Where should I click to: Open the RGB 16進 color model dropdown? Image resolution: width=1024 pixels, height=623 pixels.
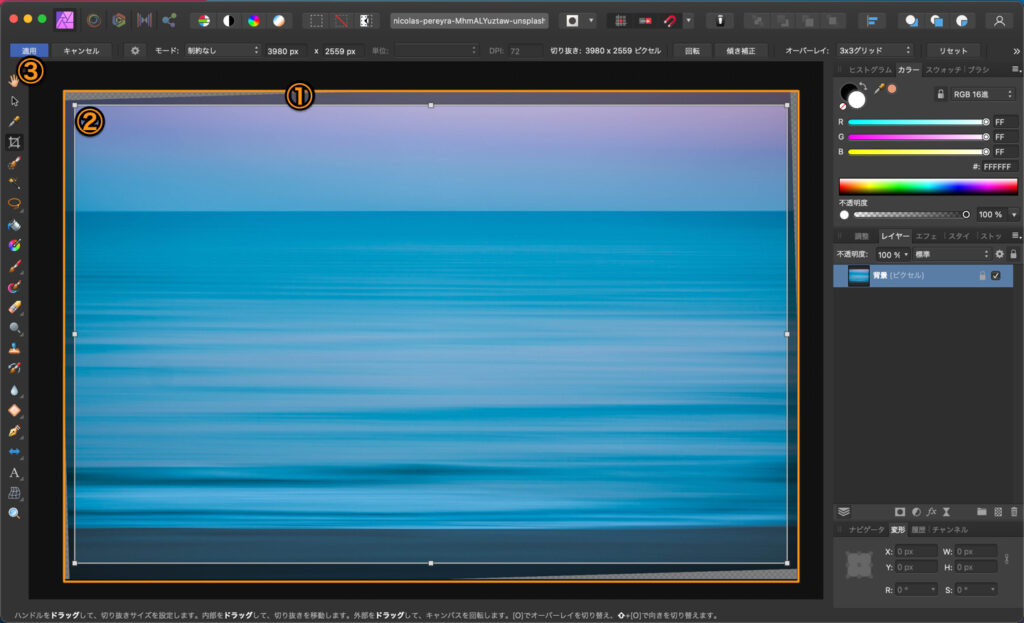click(984, 94)
